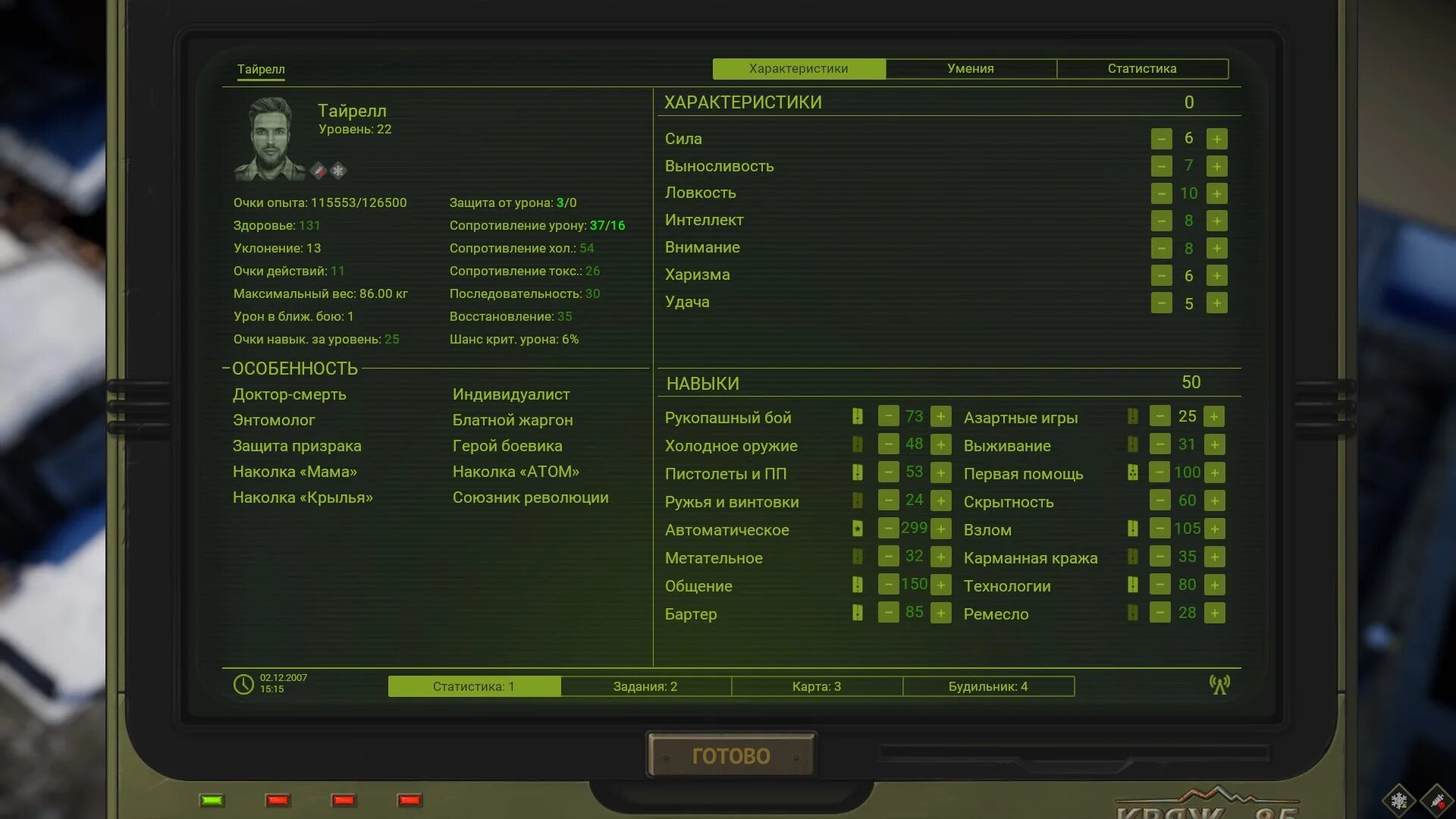1456x819 pixels.
Task: Click the tag marker beside Автоматическое skill
Action: point(857,529)
